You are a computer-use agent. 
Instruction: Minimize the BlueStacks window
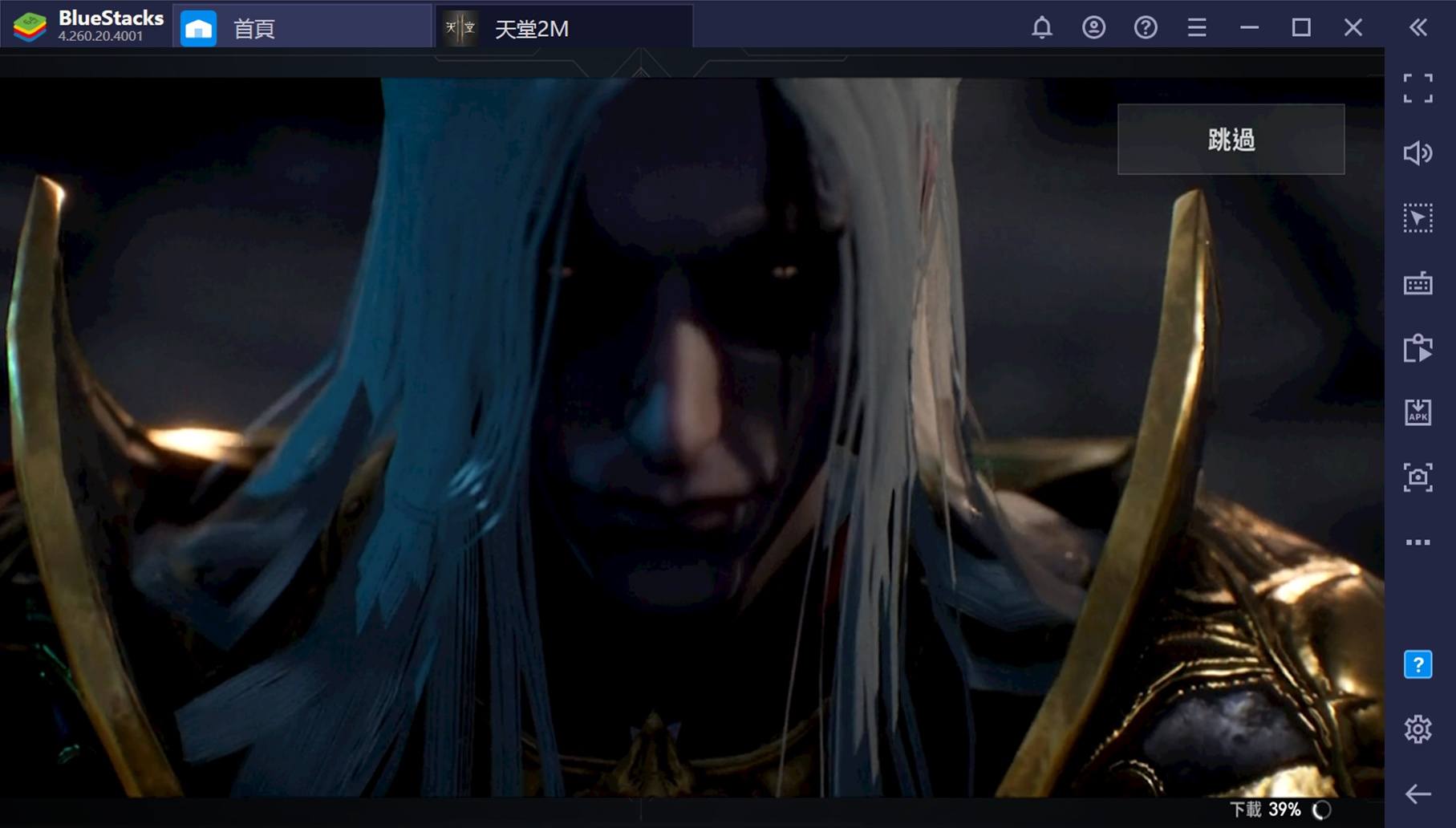pyautogui.click(x=1249, y=27)
